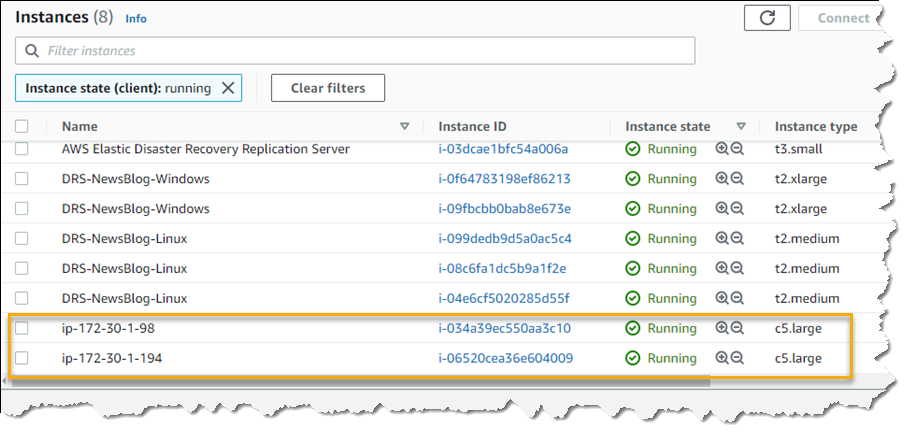Focus the Filter instances search field
The width and height of the screenshot is (911, 437).
click(355, 51)
